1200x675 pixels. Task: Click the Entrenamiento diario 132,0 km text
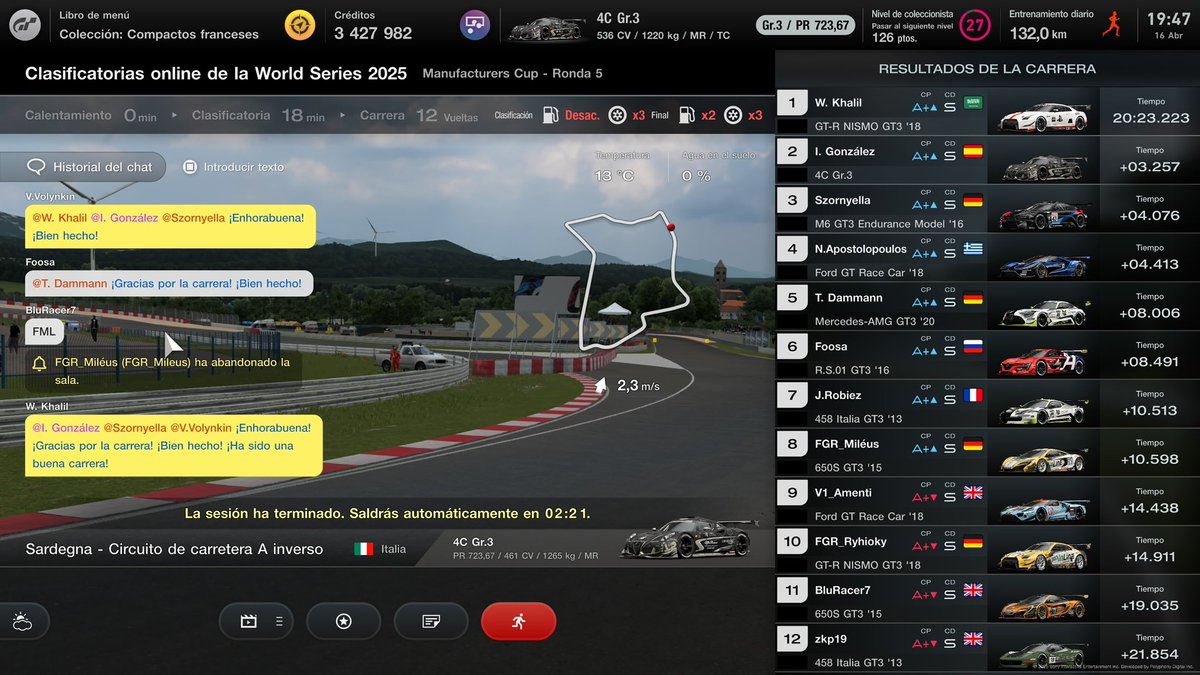point(1050,26)
